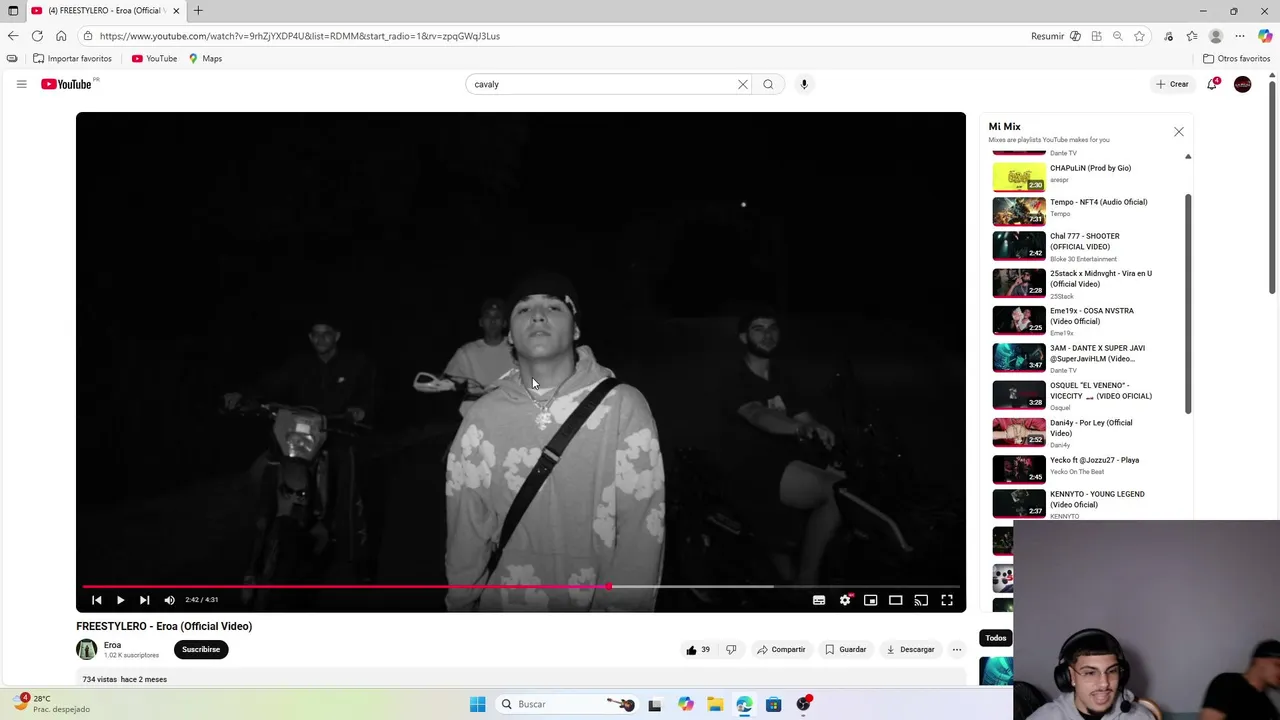Open the Eroa channel avatar
This screenshot has width=1280, height=720.
87,649
